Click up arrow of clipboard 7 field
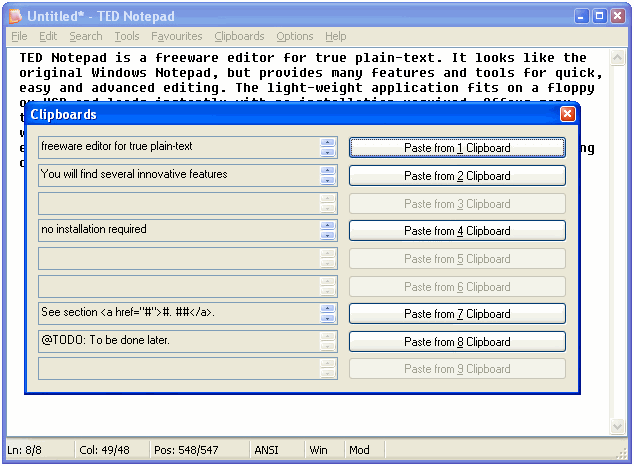 (328, 309)
